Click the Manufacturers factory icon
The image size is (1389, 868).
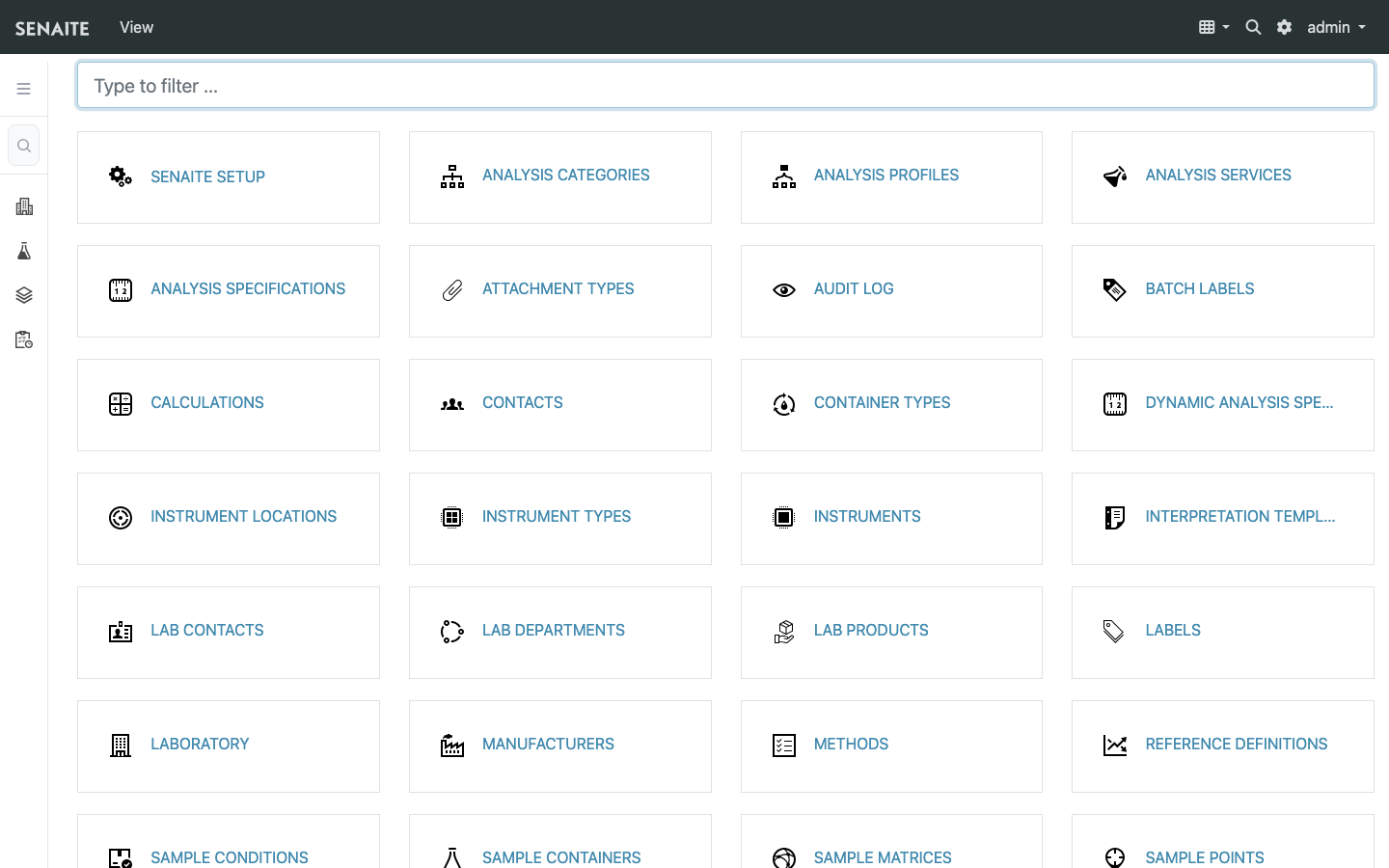pos(452,746)
